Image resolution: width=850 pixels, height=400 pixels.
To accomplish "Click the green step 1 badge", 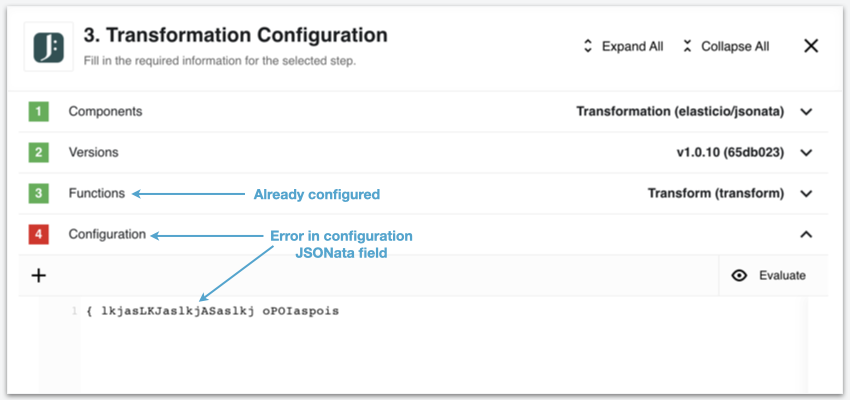I will pyautogui.click(x=38, y=112).
